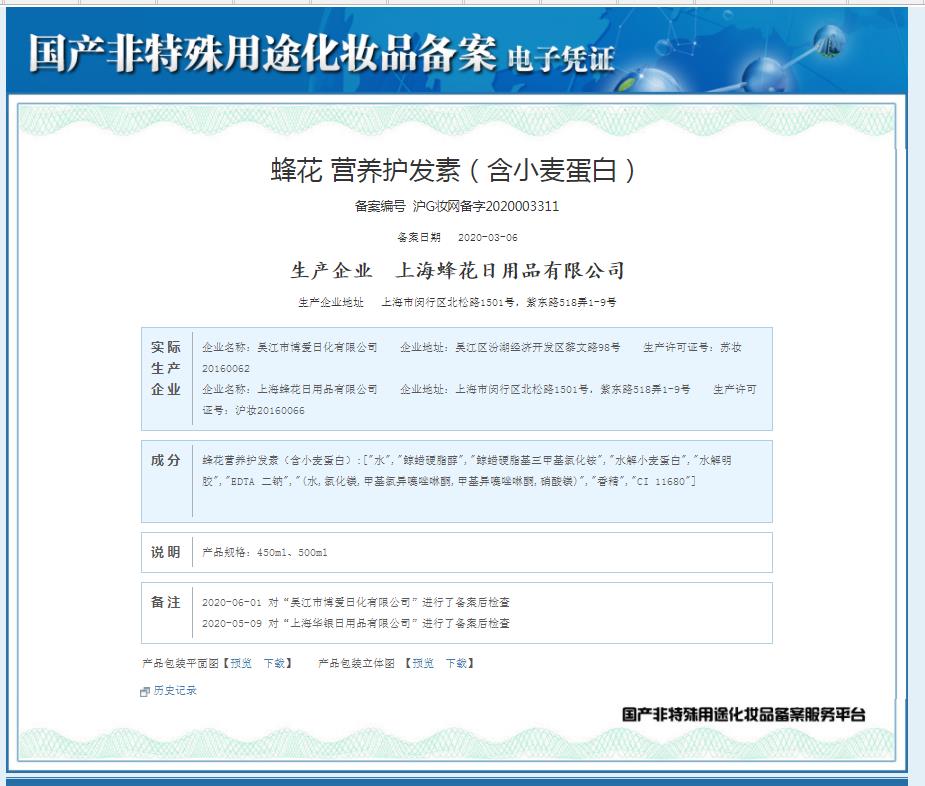Click the 国产非特殊用途化妆品备案 banner title
This screenshot has height=786, width=925.
(262, 53)
